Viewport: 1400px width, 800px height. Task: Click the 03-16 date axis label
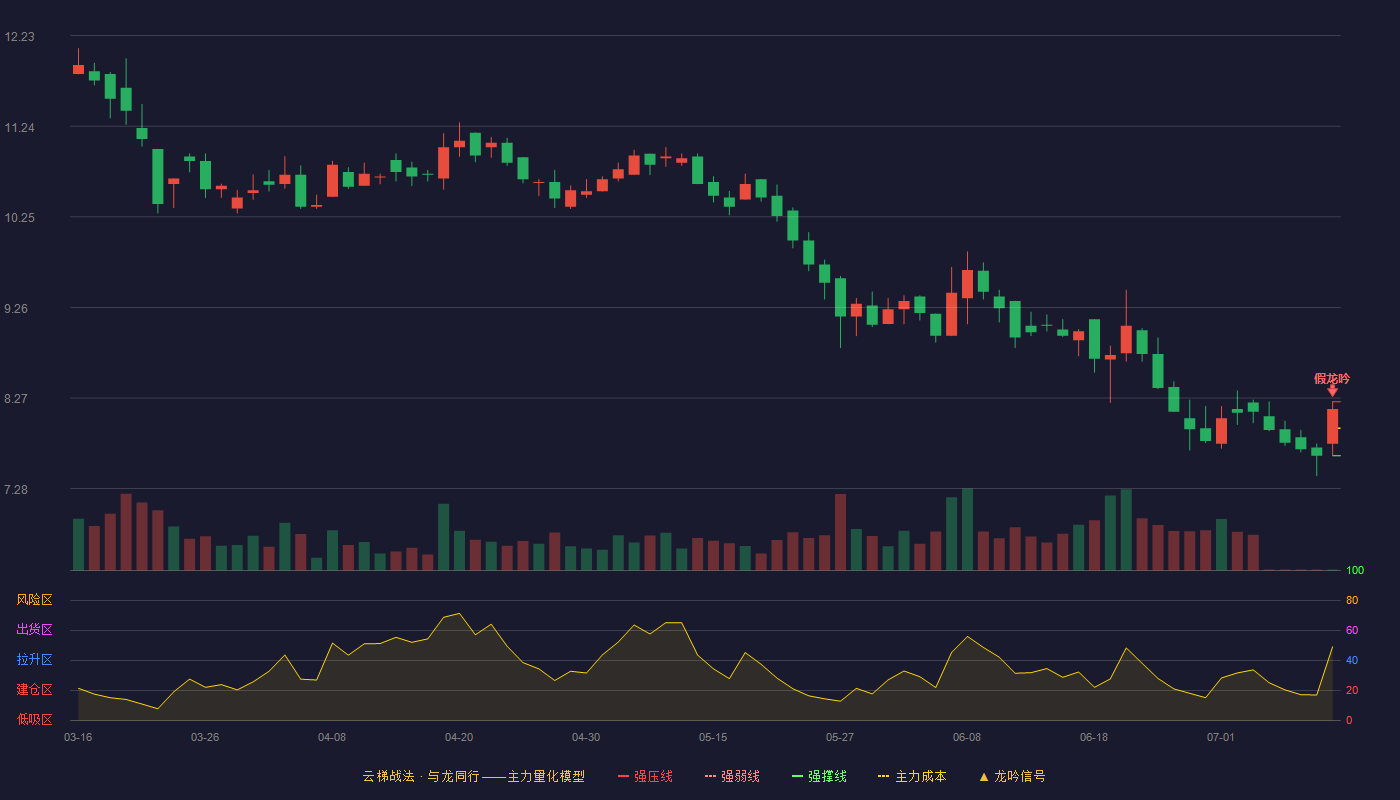pyautogui.click(x=78, y=737)
